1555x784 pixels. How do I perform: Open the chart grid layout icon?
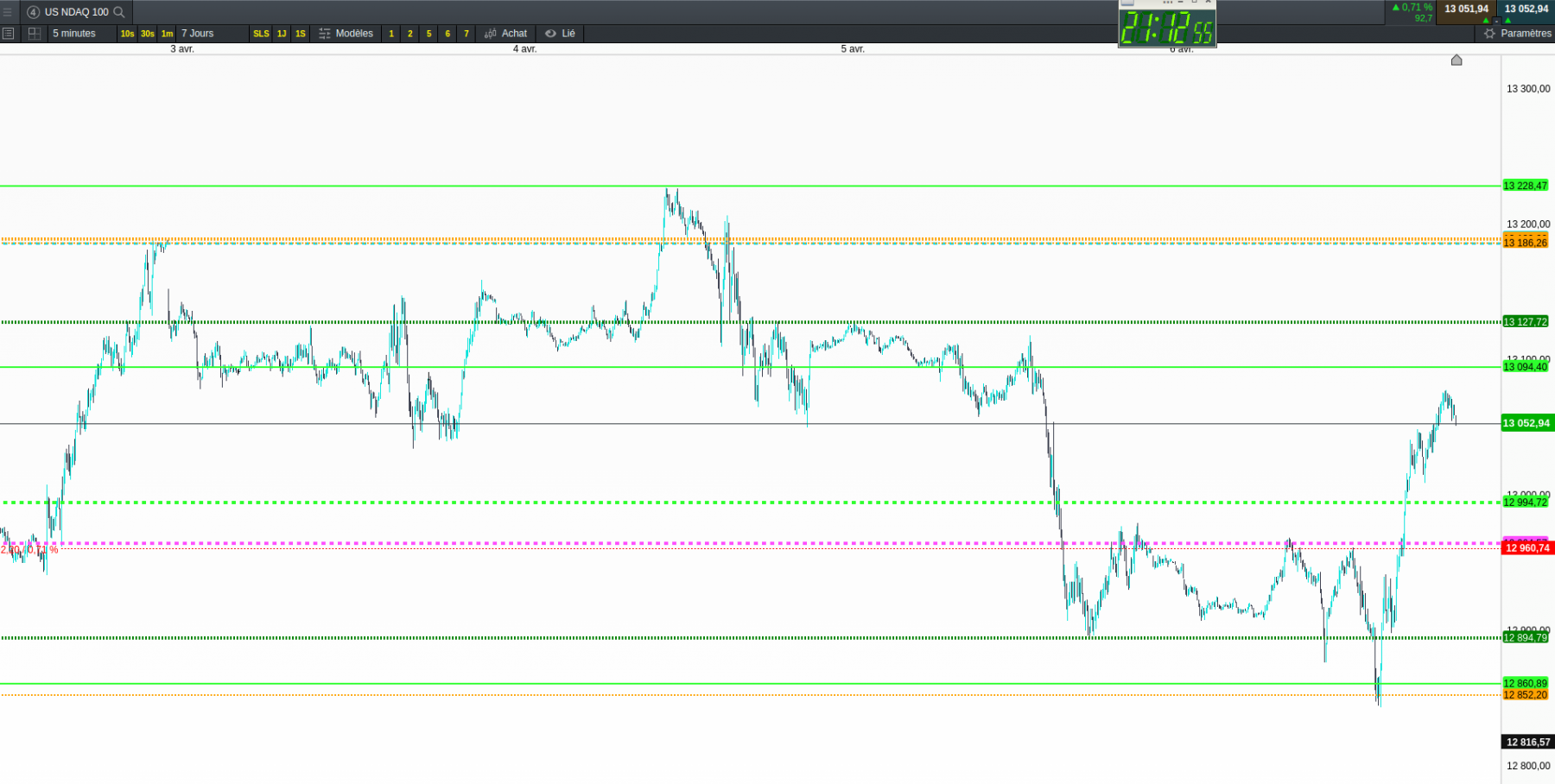coord(35,34)
